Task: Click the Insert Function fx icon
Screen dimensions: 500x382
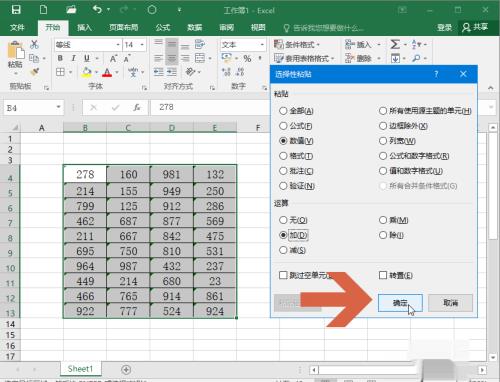Action: pos(137,107)
